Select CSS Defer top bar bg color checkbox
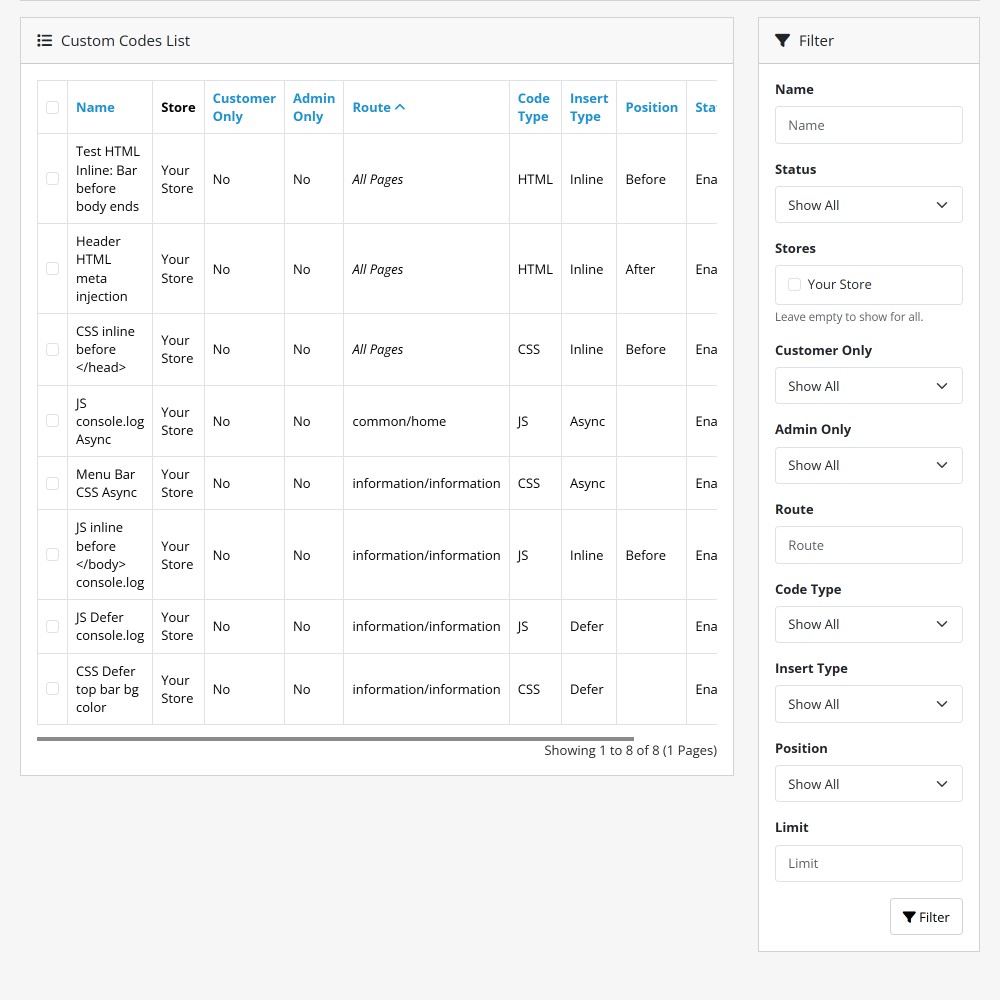1000x1000 pixels. pos(52,689)
